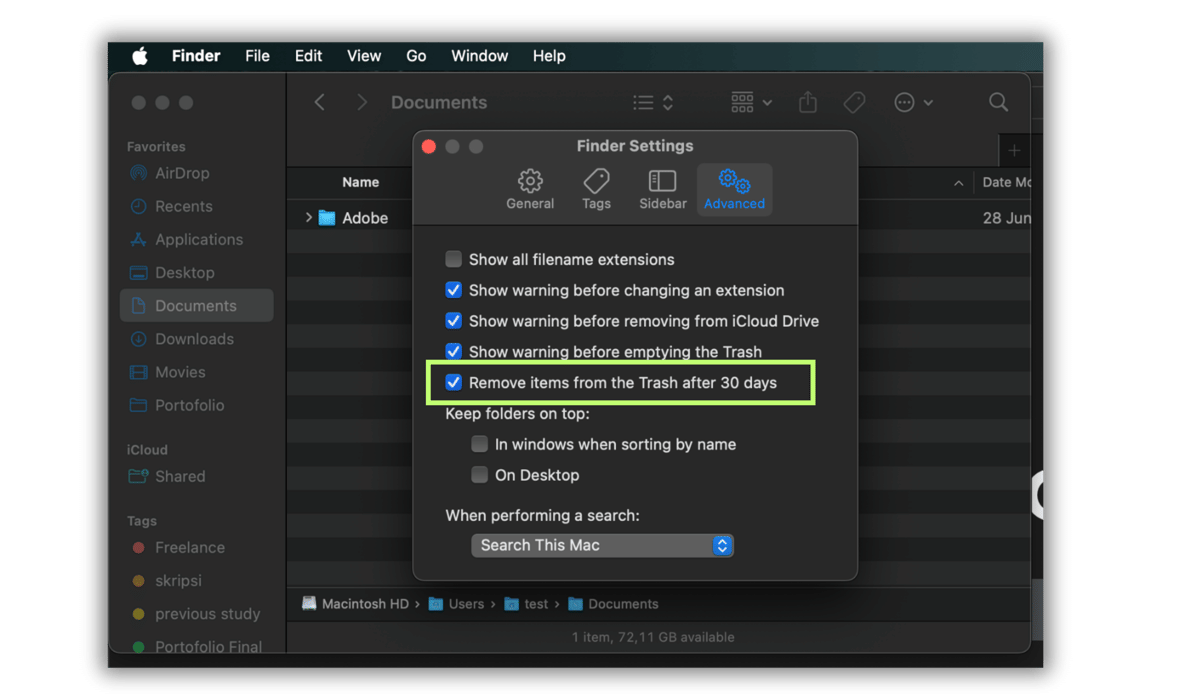This screenshot has height=698, width=1200.
Task: Check In windows when sorting by name
Action: tap(479, 444)
